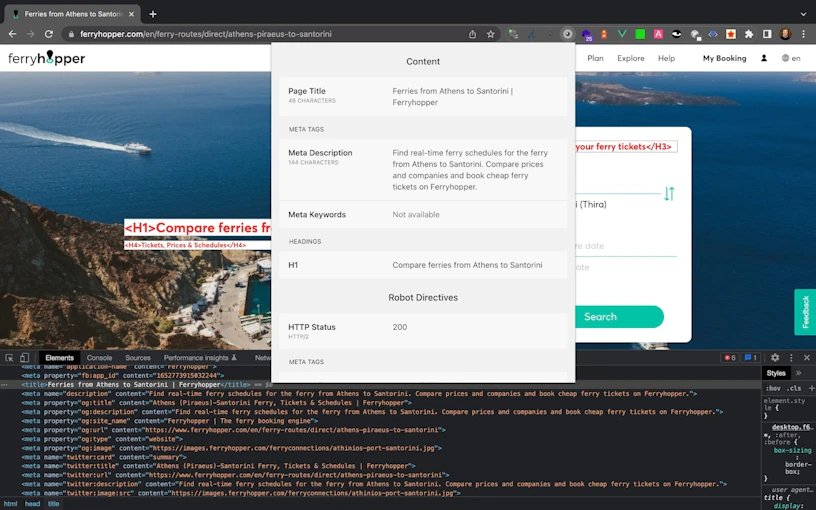Screen dimensions: 816x510
Task: Select the og:image meta tag line
Action: click(x=232, y=448)
